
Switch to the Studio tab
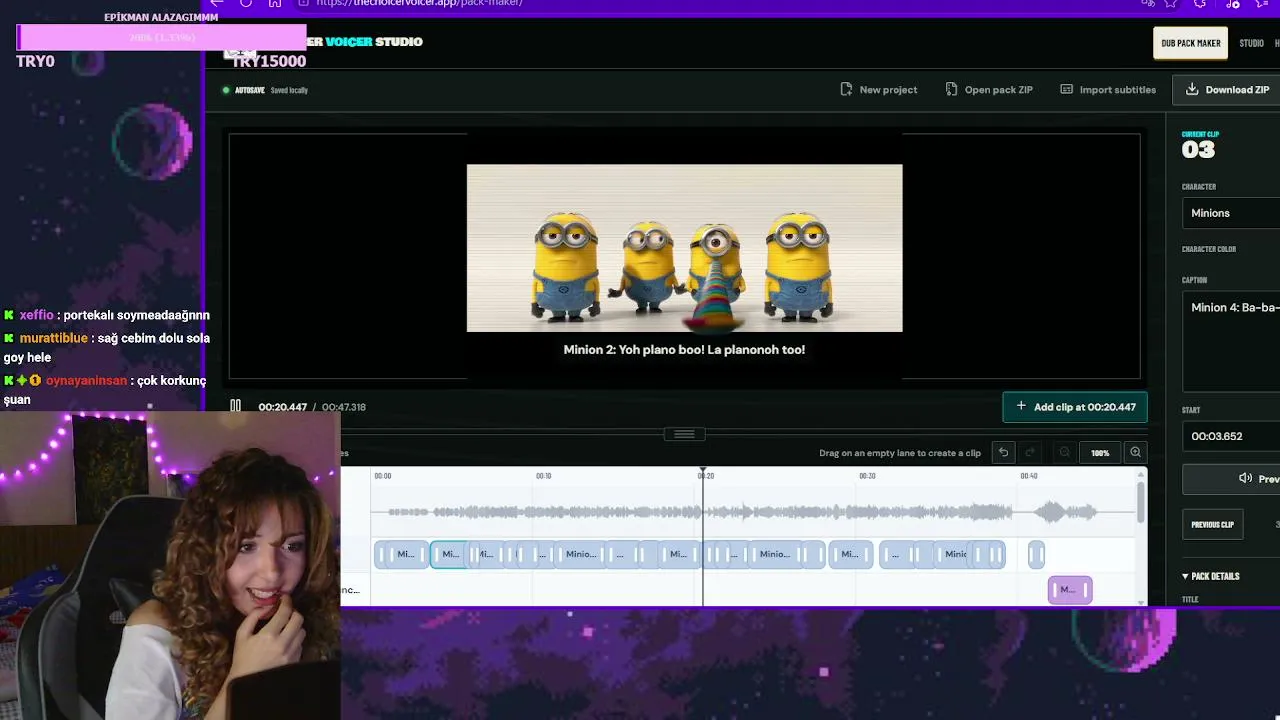[1251, 43]
